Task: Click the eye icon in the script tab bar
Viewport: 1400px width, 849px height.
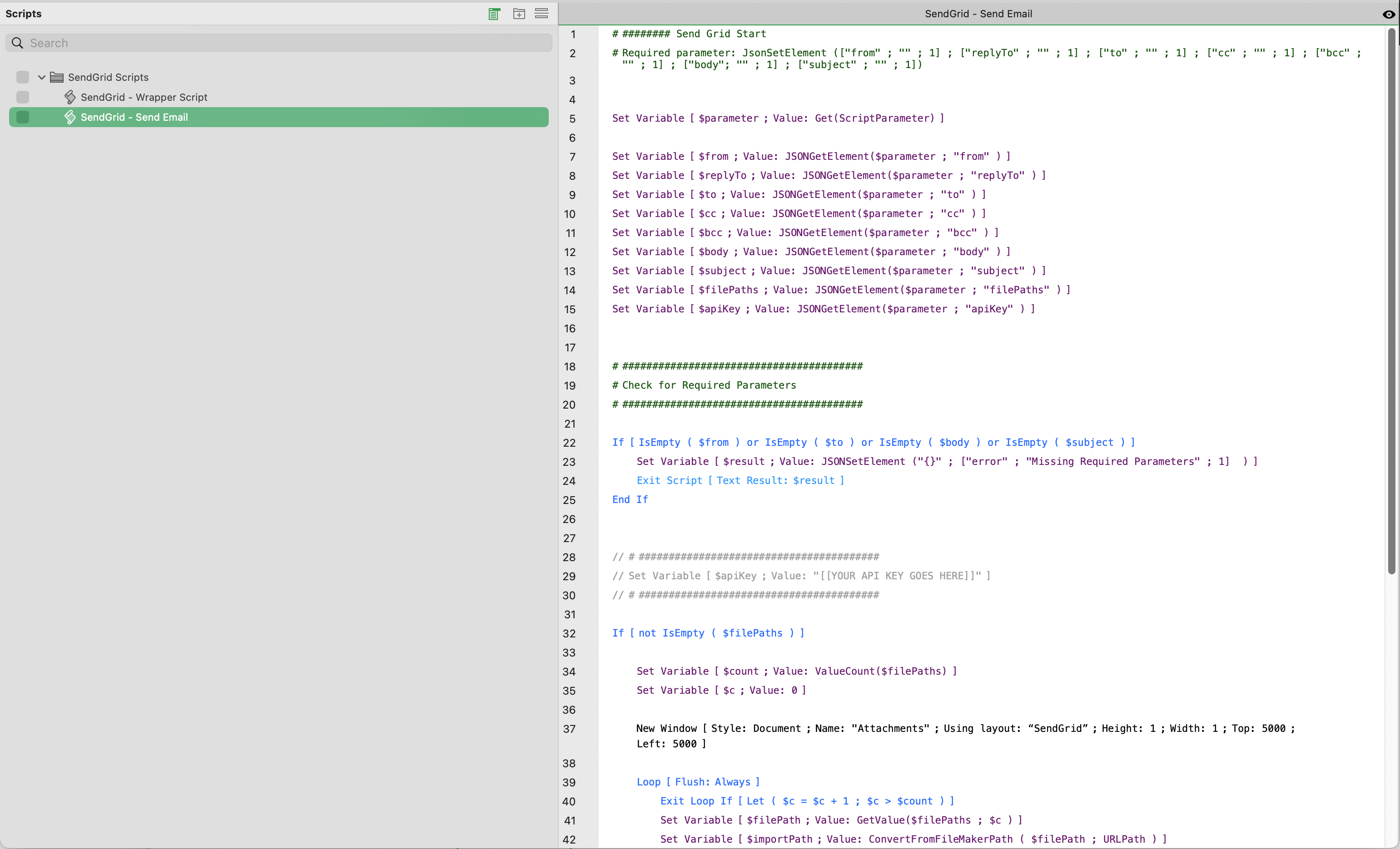Action: tap(1388, 14)
